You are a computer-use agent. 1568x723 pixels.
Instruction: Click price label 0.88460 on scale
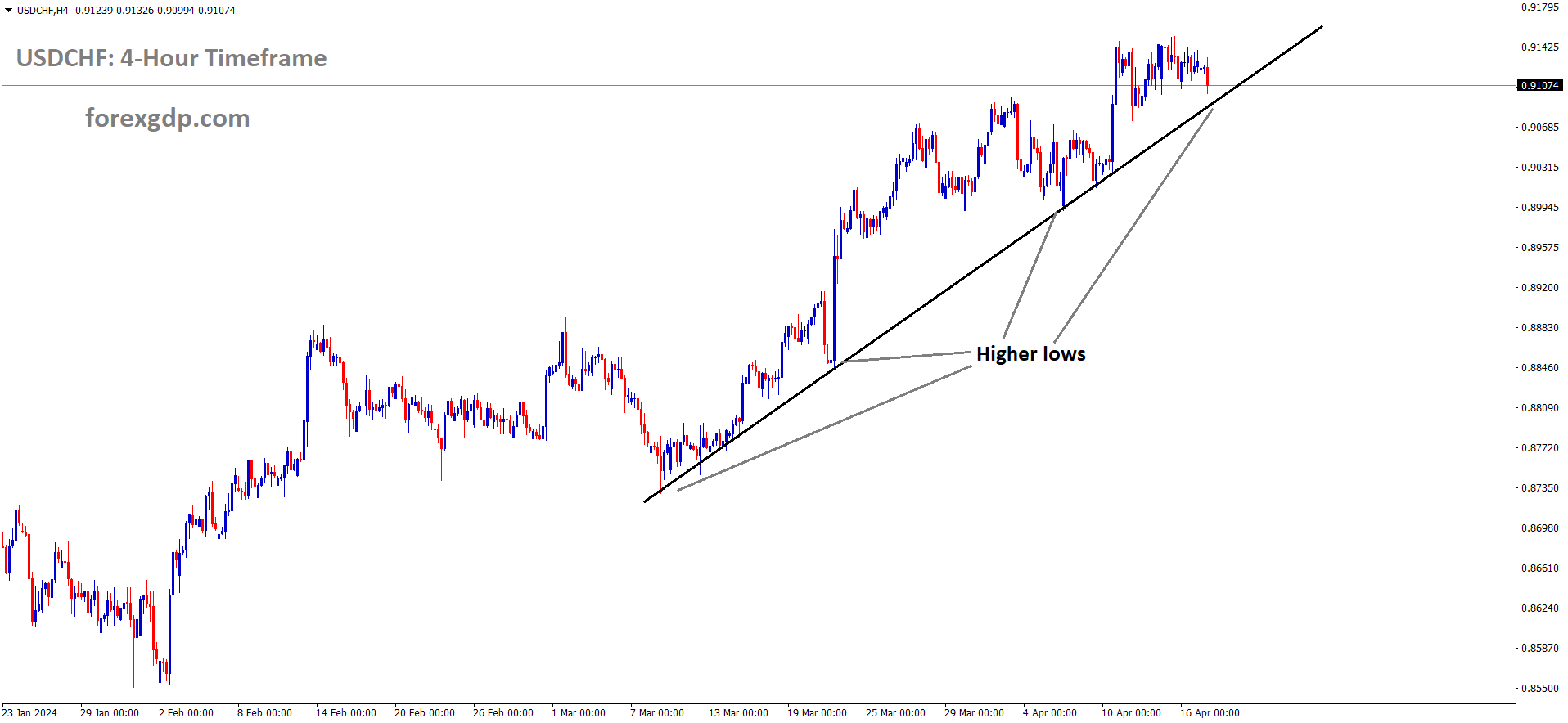coord(1539,368)
